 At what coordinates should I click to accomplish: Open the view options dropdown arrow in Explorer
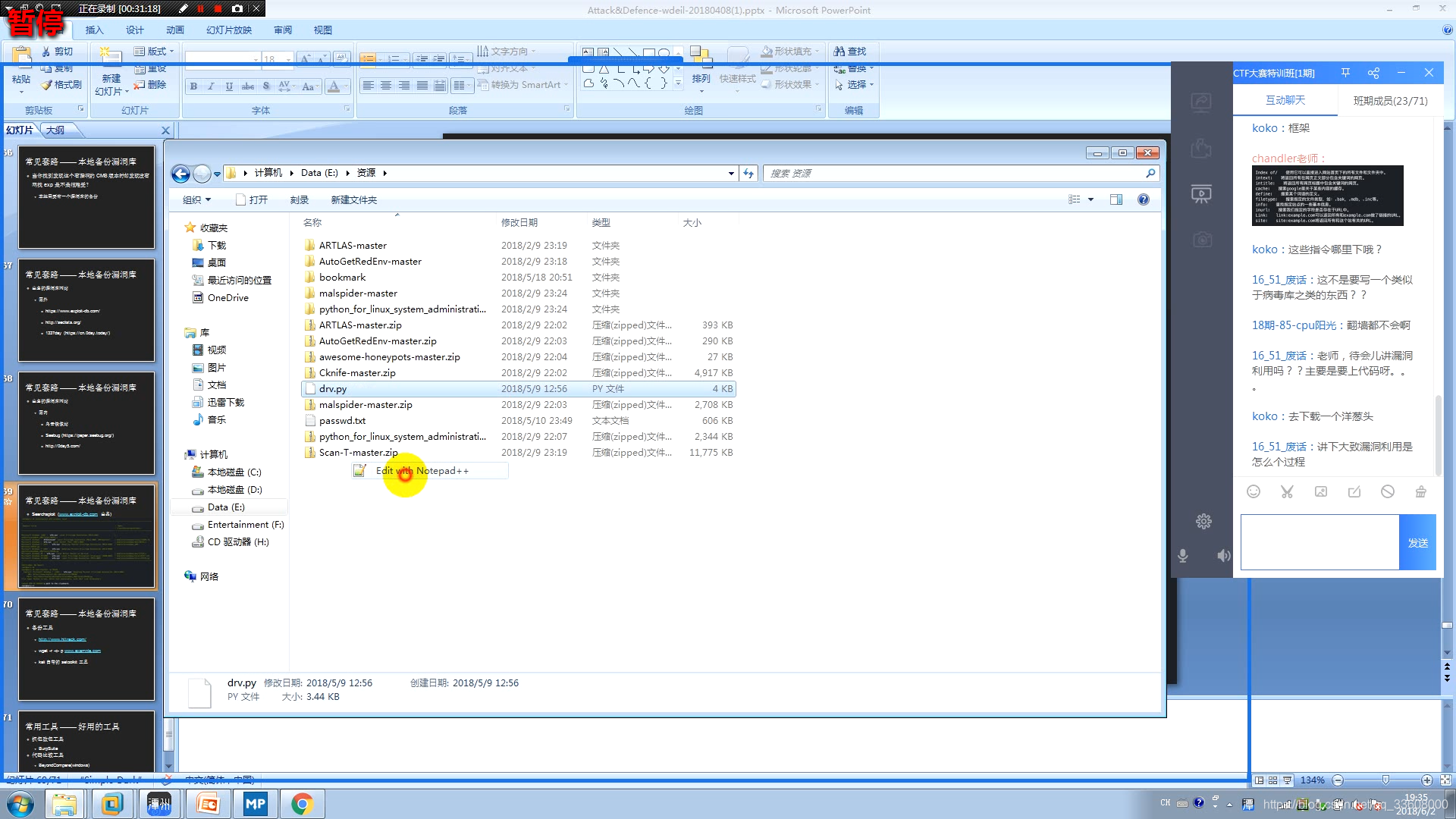click(x=1090, y=199)
